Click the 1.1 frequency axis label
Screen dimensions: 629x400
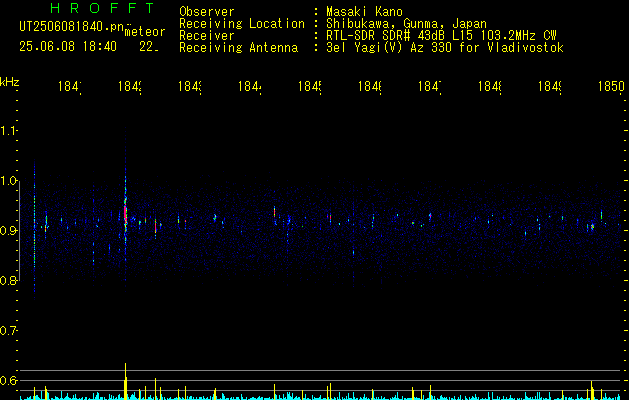(9, 131)
